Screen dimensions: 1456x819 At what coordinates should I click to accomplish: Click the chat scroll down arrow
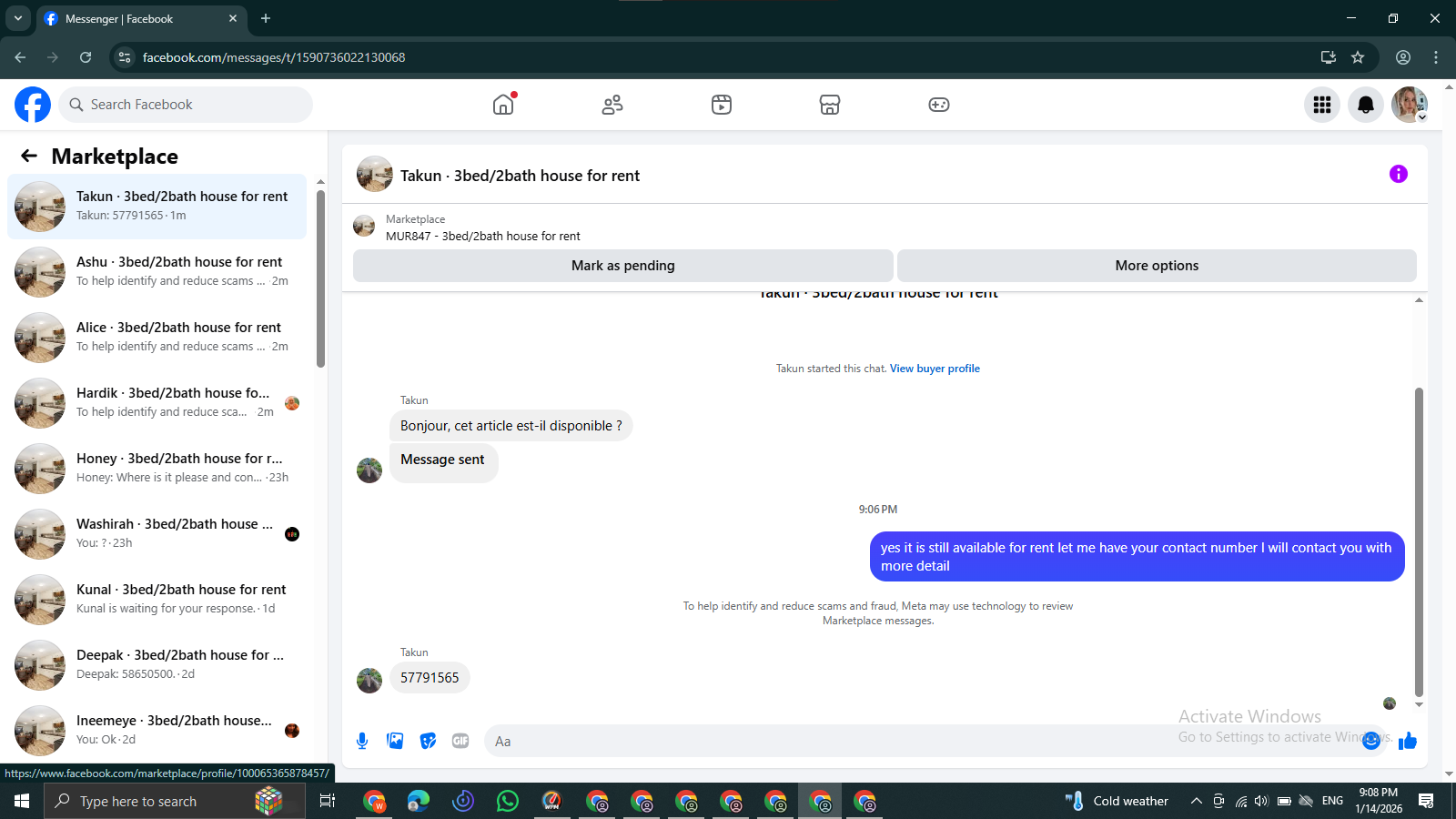tap(1419, 705)
